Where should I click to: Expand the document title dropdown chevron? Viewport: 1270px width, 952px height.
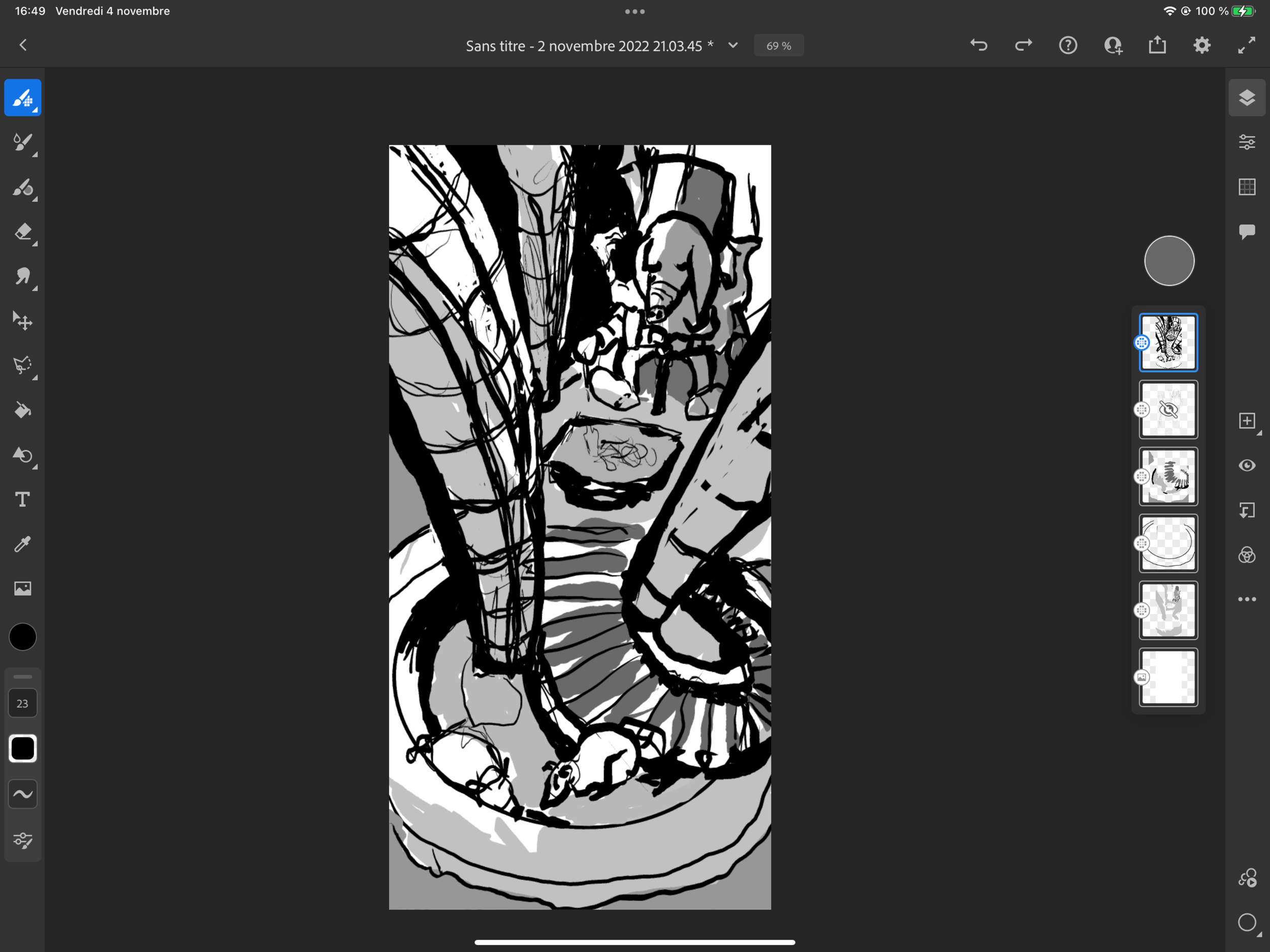click(733, 45)
